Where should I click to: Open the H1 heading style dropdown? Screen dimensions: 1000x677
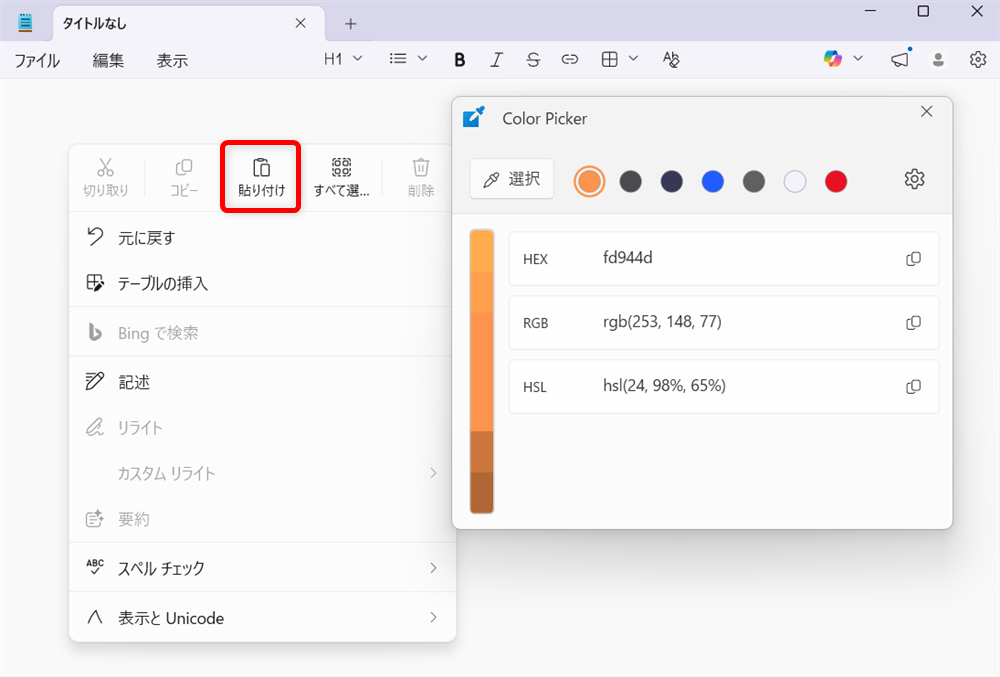pyautogui.click(x=342, y=59)
